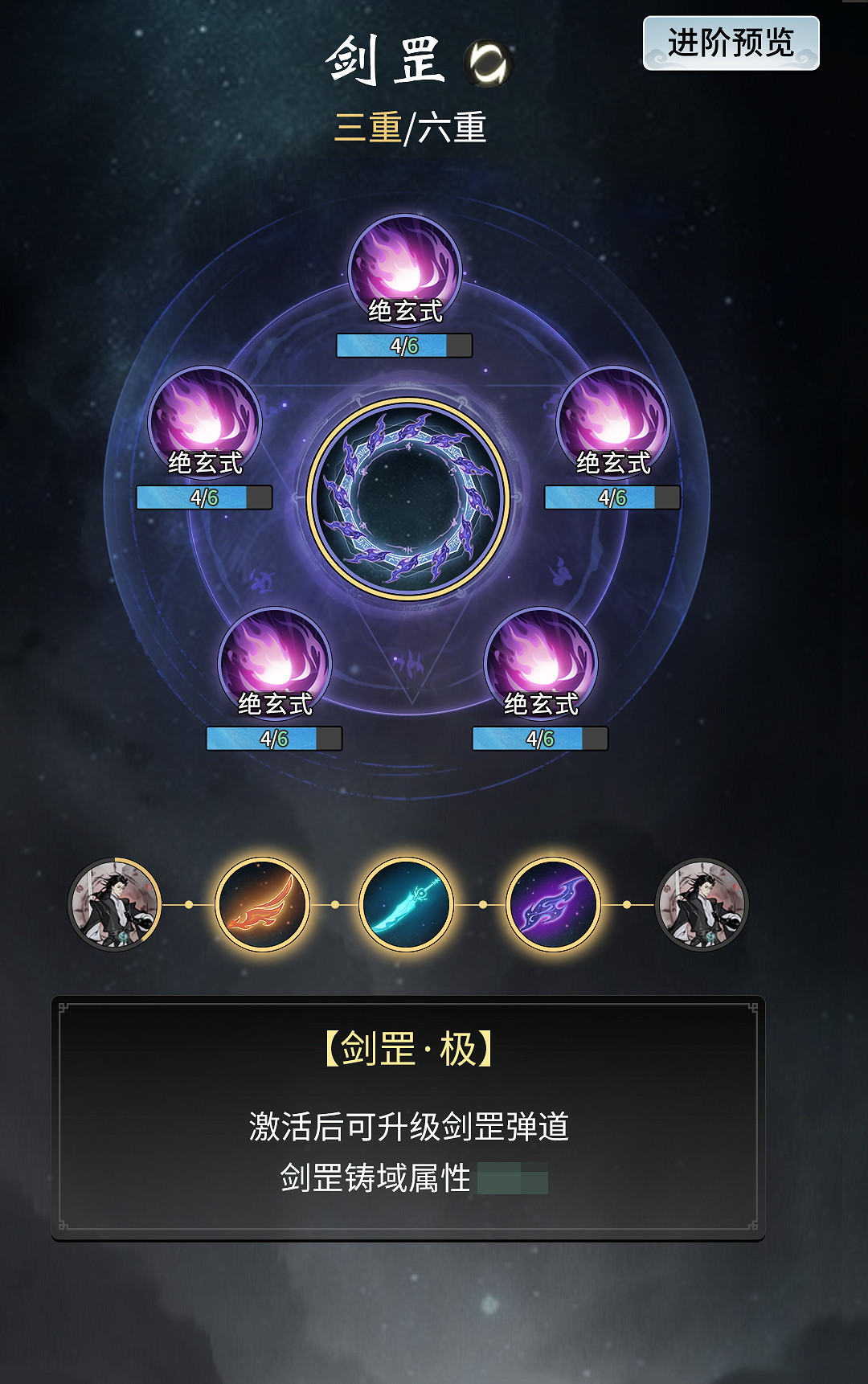The image size is (868, 1384).
Task: Select the upper-left 绝玄式 flame orb
Action: click(205, 421)
